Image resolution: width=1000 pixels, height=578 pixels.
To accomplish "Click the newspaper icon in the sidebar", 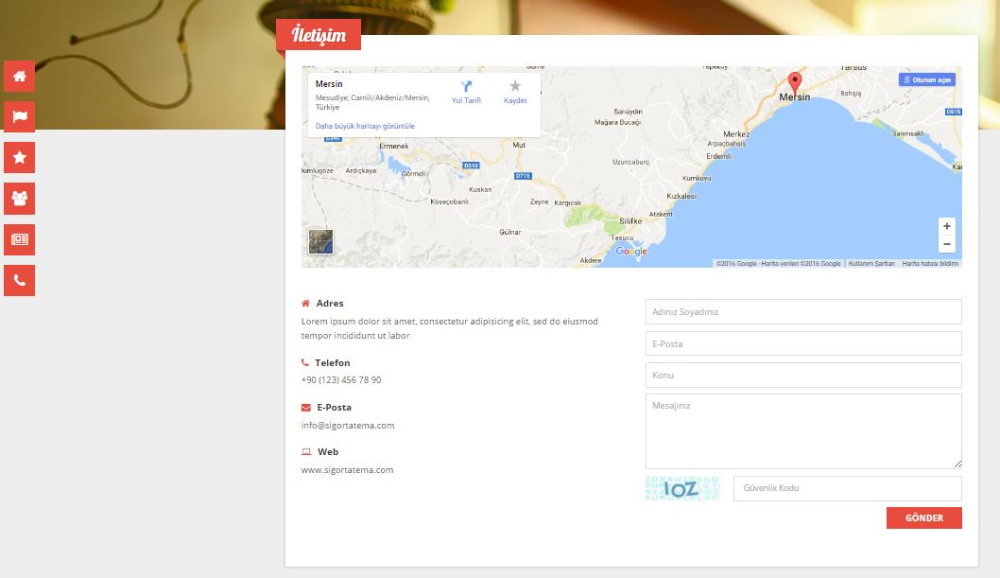I will point(19,240).
